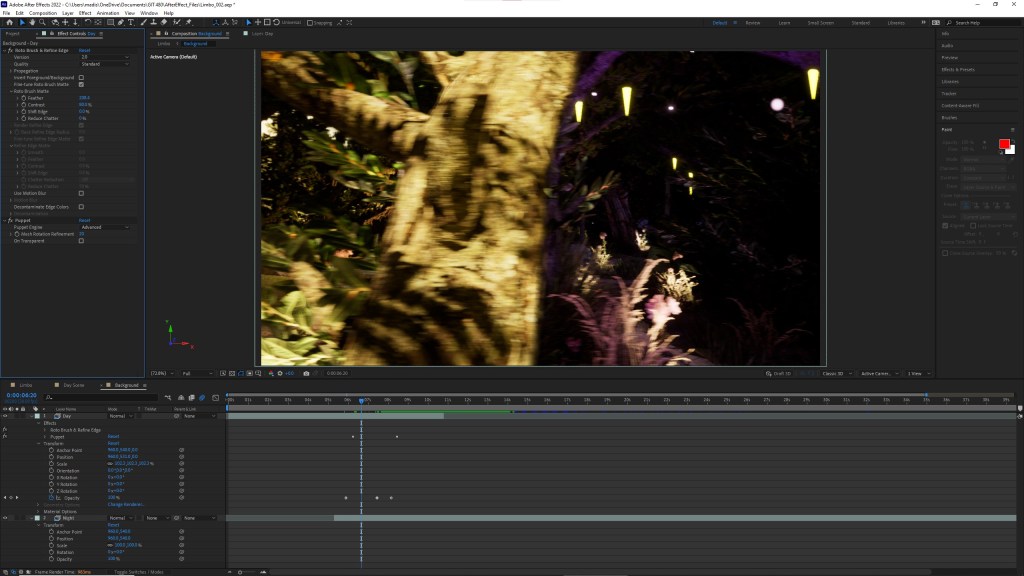
Task: Click Reset next to Roto Brush effect
Action: click(x=85, y=50)
